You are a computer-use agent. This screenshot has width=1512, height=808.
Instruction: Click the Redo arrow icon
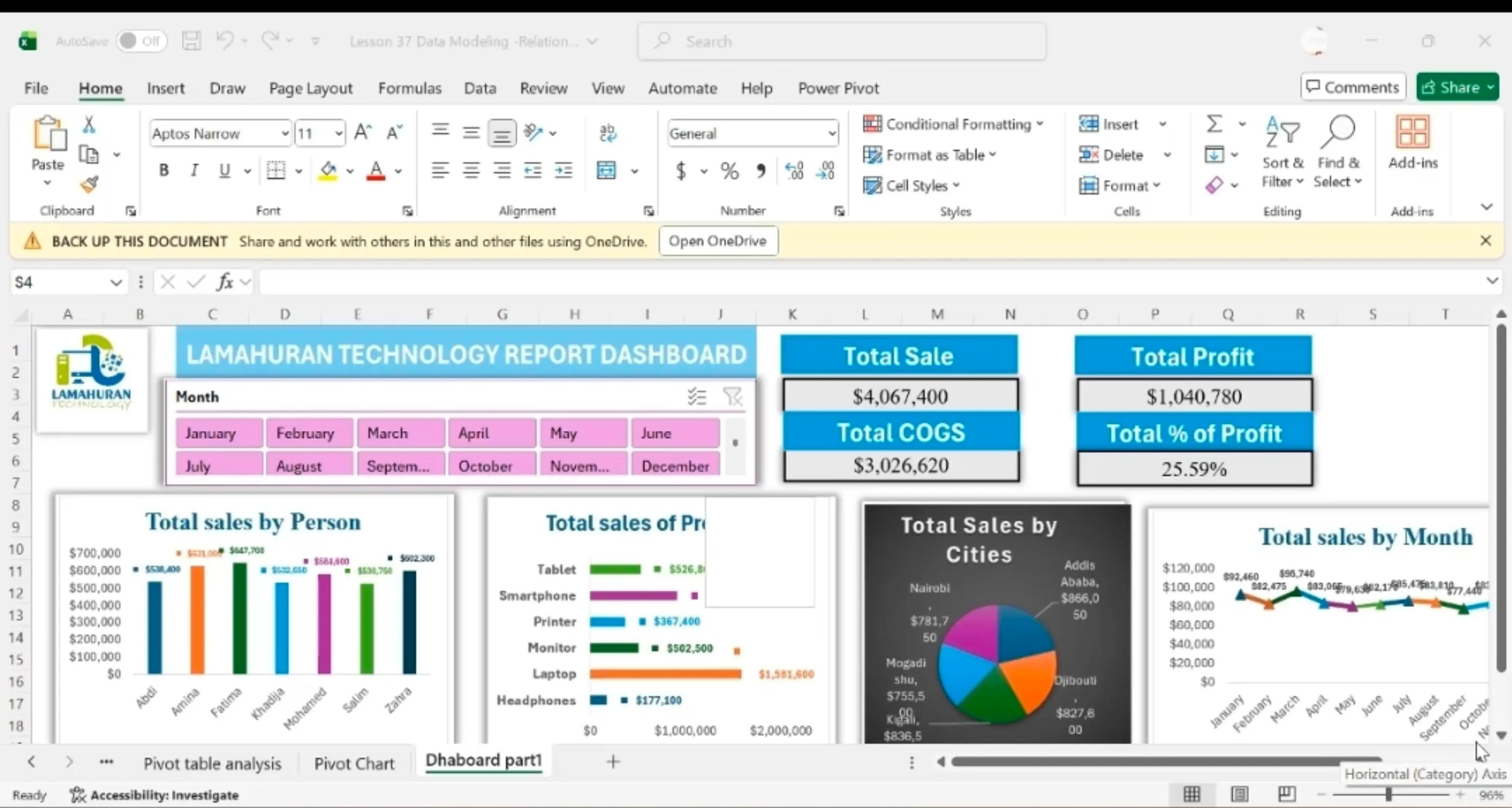point(270,41)
